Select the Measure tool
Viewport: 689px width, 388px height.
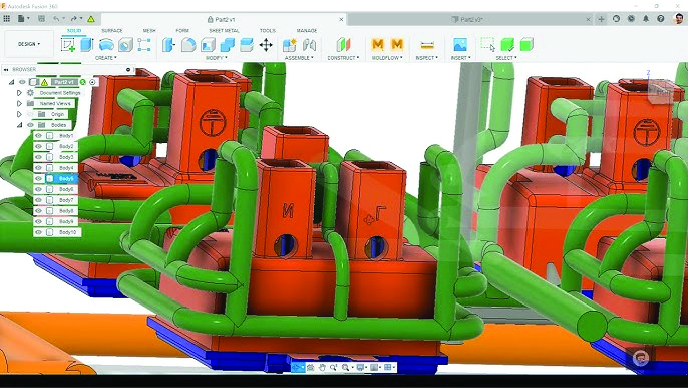(x=427, y=45)
